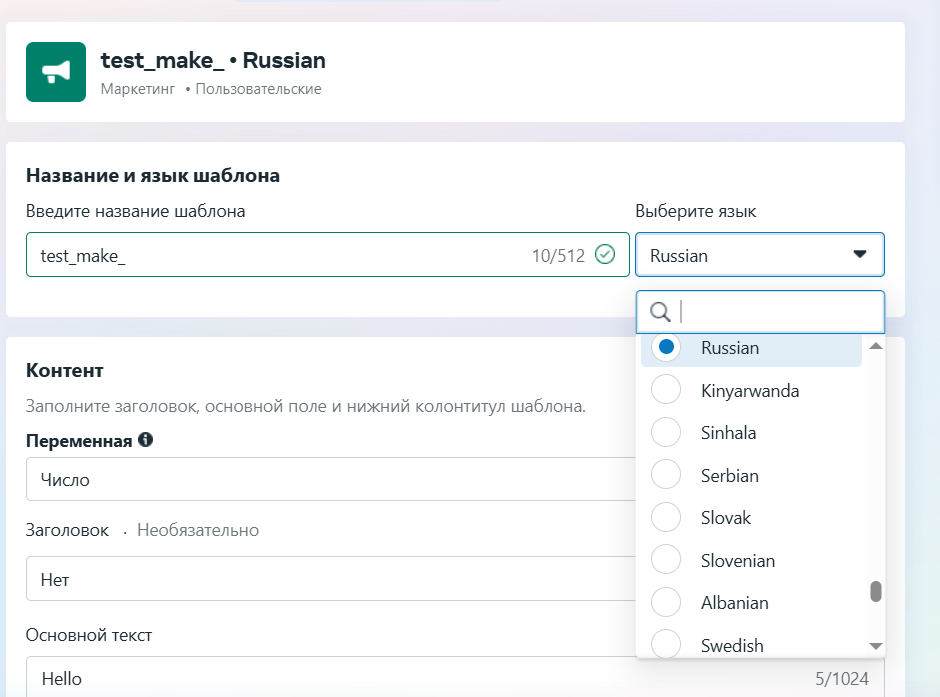Click the Выберите язык label
The height and width of the screenshot is (697, 940).
695,211
